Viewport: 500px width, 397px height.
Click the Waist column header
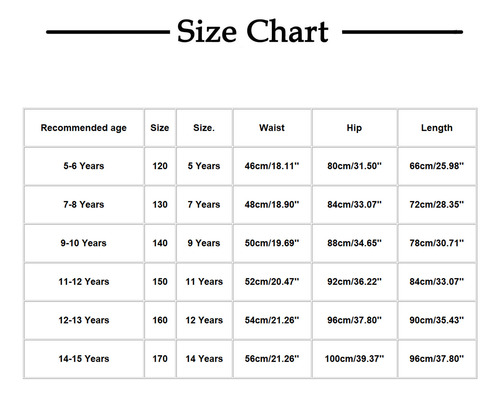(272, 128)
